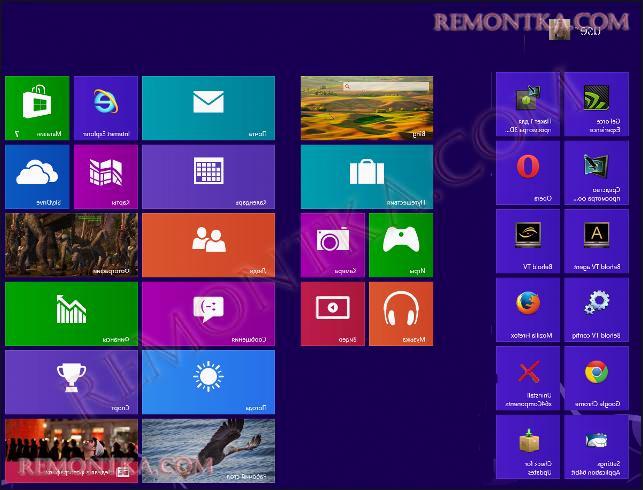Open the News tile with crowd photo
The width and height of the screenshot is (643, 490).
pos(71,450)
